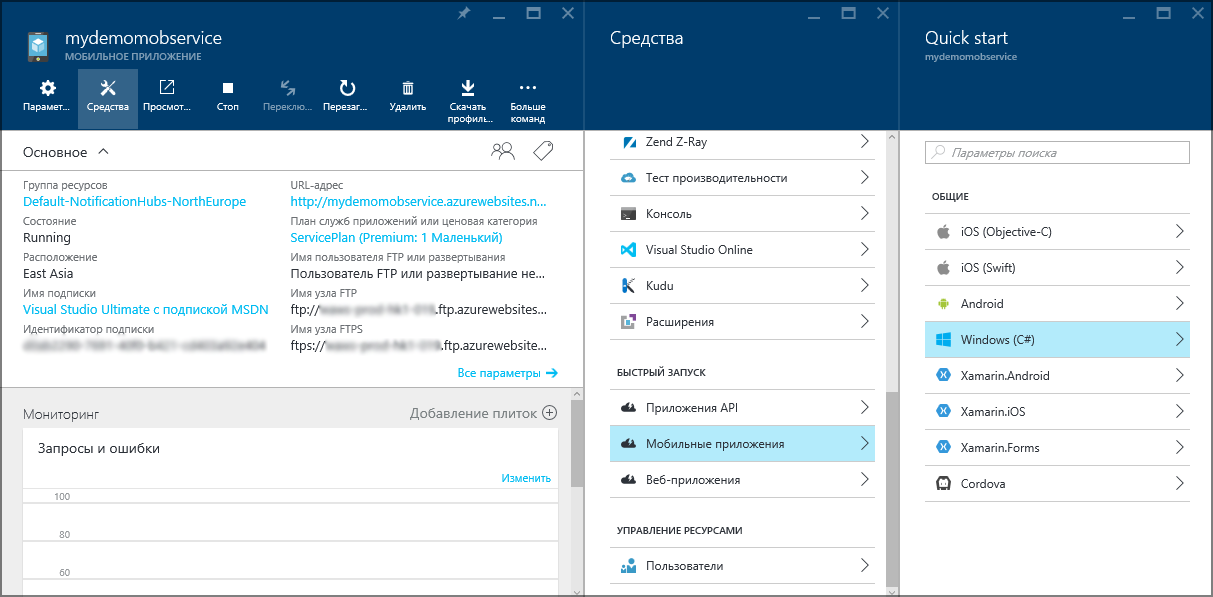The width and height of the screenshot is (1213, 597).
Task: Download publish profile Скачать профиль
Action: (468, 101)
